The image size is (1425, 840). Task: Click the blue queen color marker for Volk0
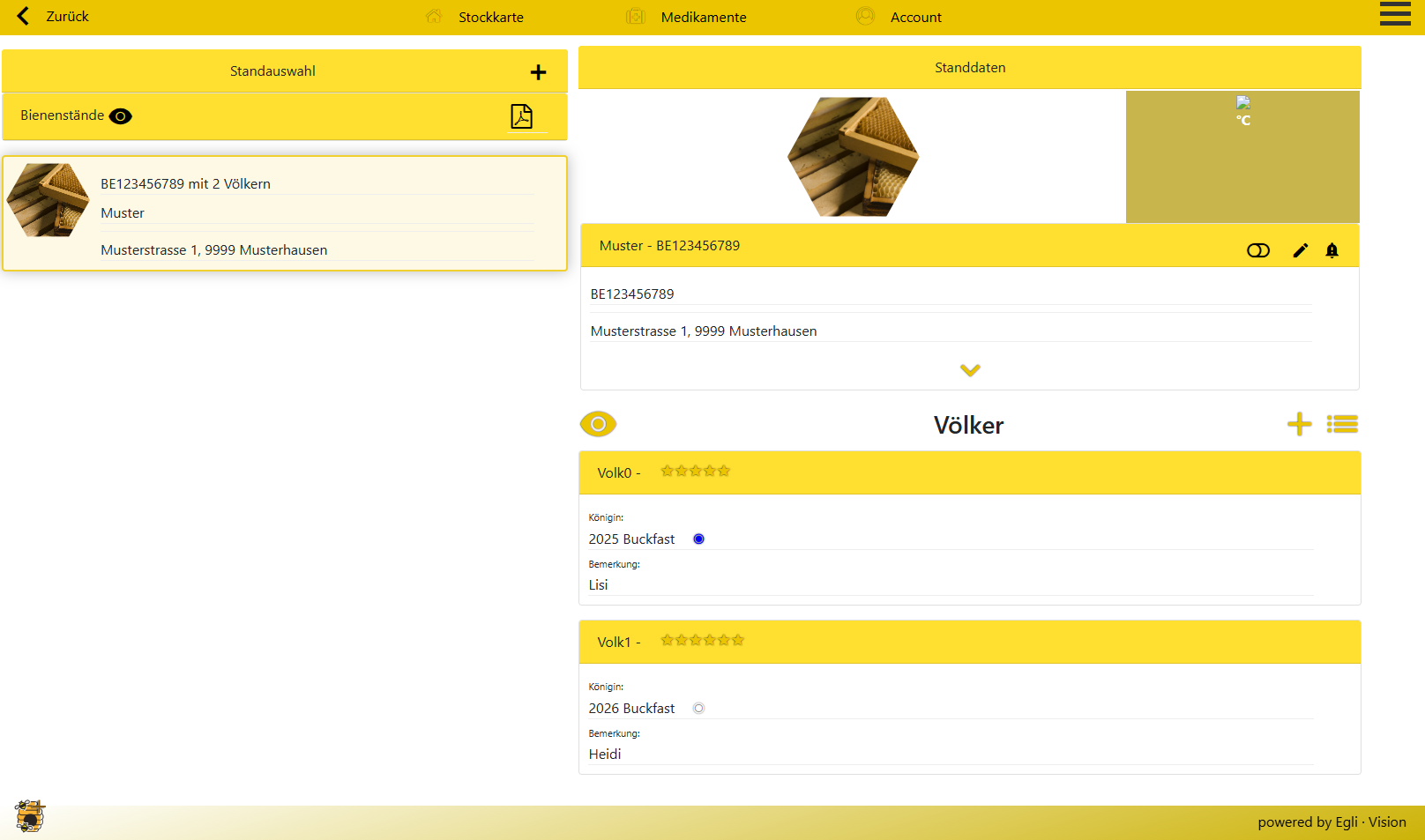tap(698, 539)
